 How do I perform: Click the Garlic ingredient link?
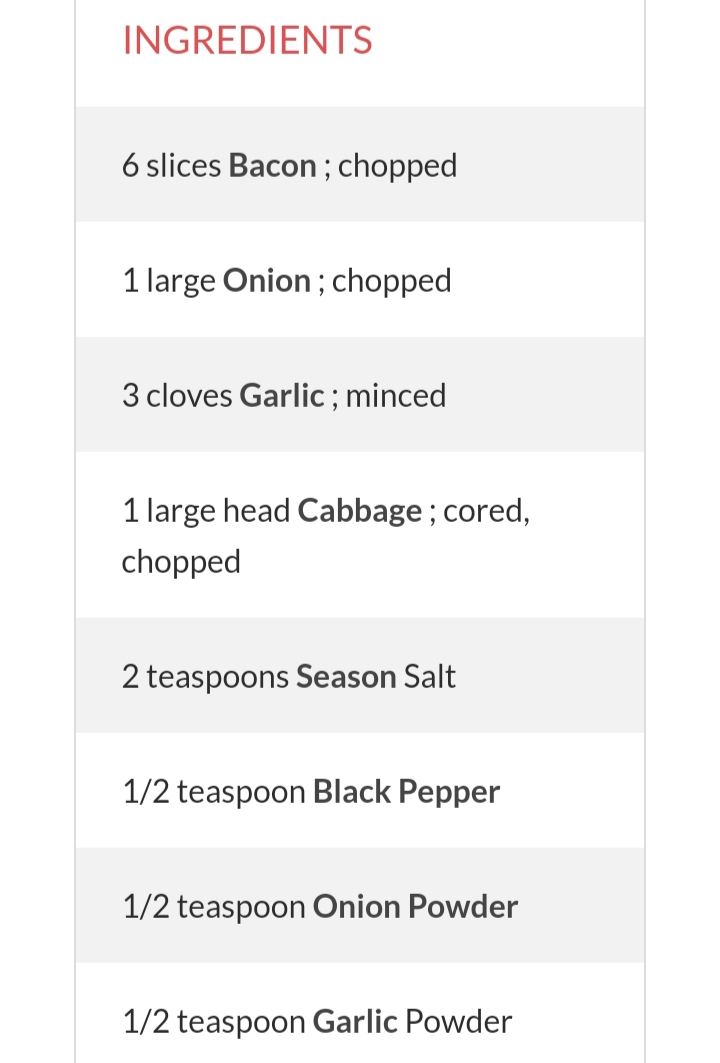(281, 395)
